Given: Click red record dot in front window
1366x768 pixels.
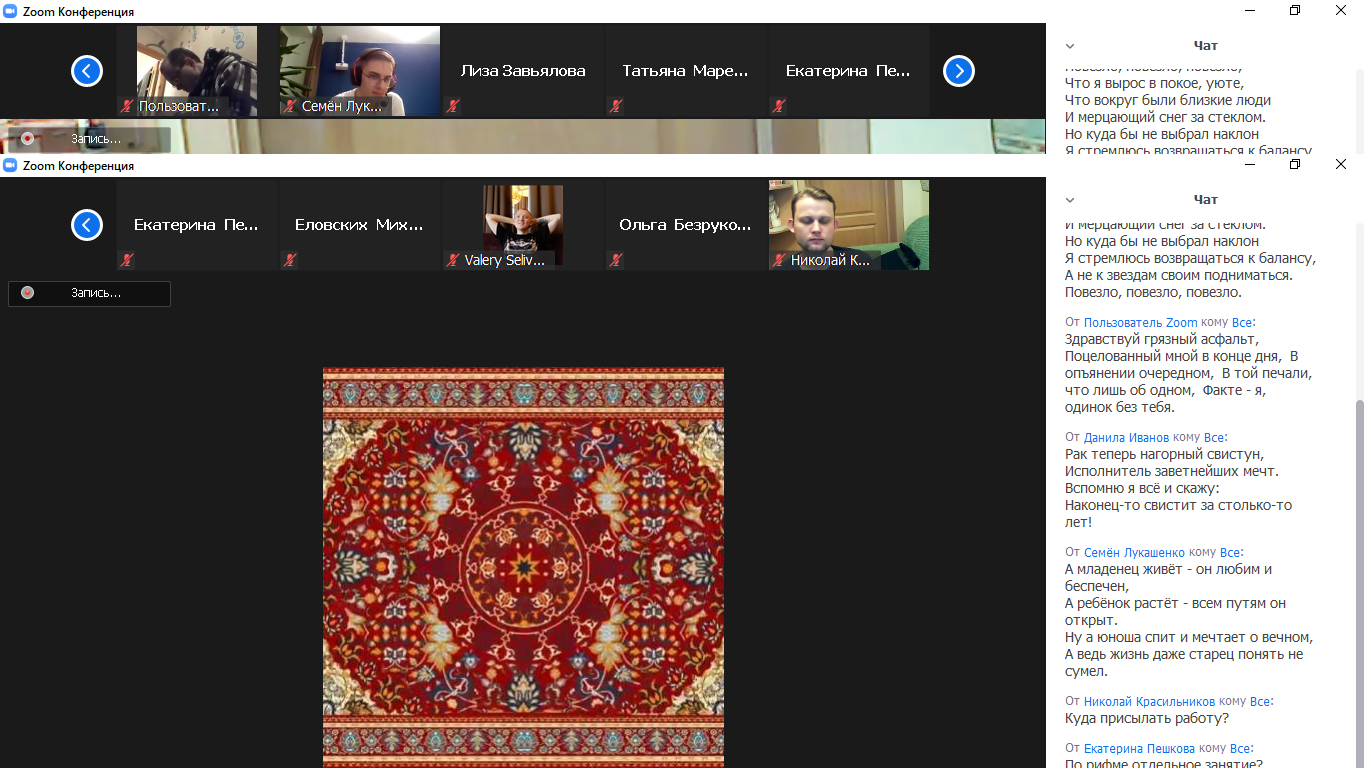Looking at the screenshot, I should [x=28, y=293].
